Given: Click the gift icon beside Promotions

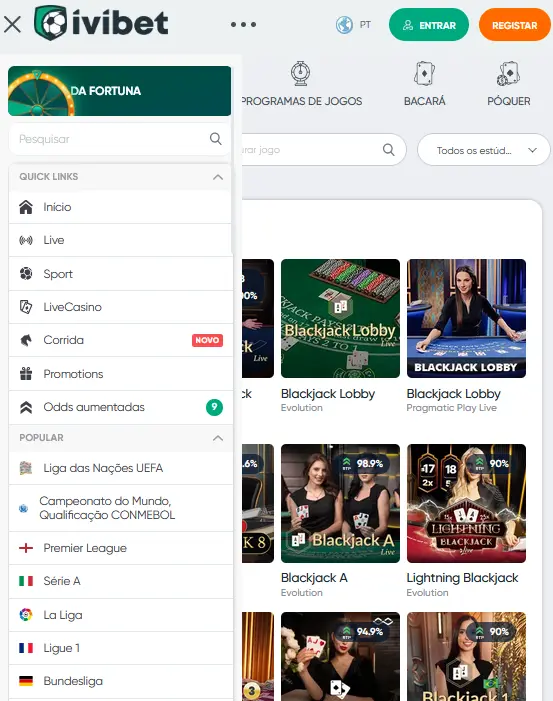Looking at the screenshot, I should 26,374.
